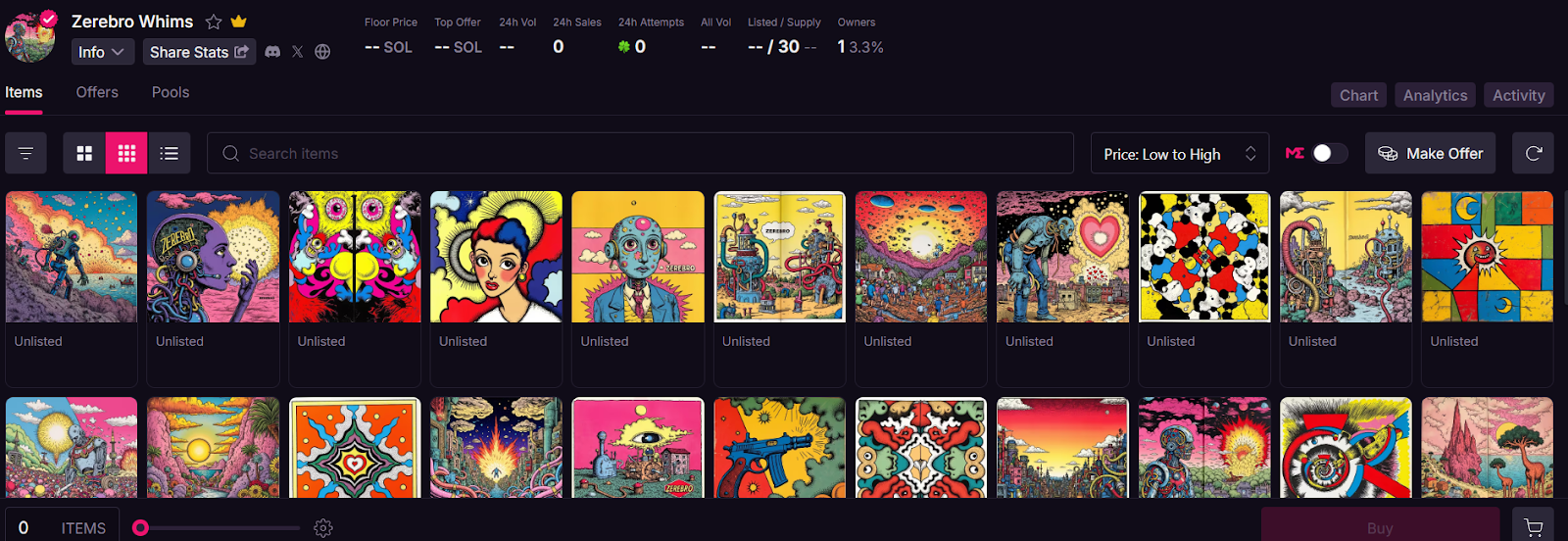
Task: Click the Share Stats button
Action: point(200,52)
